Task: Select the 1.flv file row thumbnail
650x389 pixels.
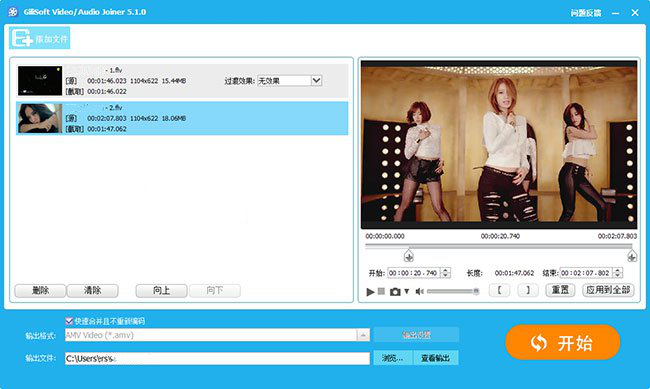Action: coord(40,80)
